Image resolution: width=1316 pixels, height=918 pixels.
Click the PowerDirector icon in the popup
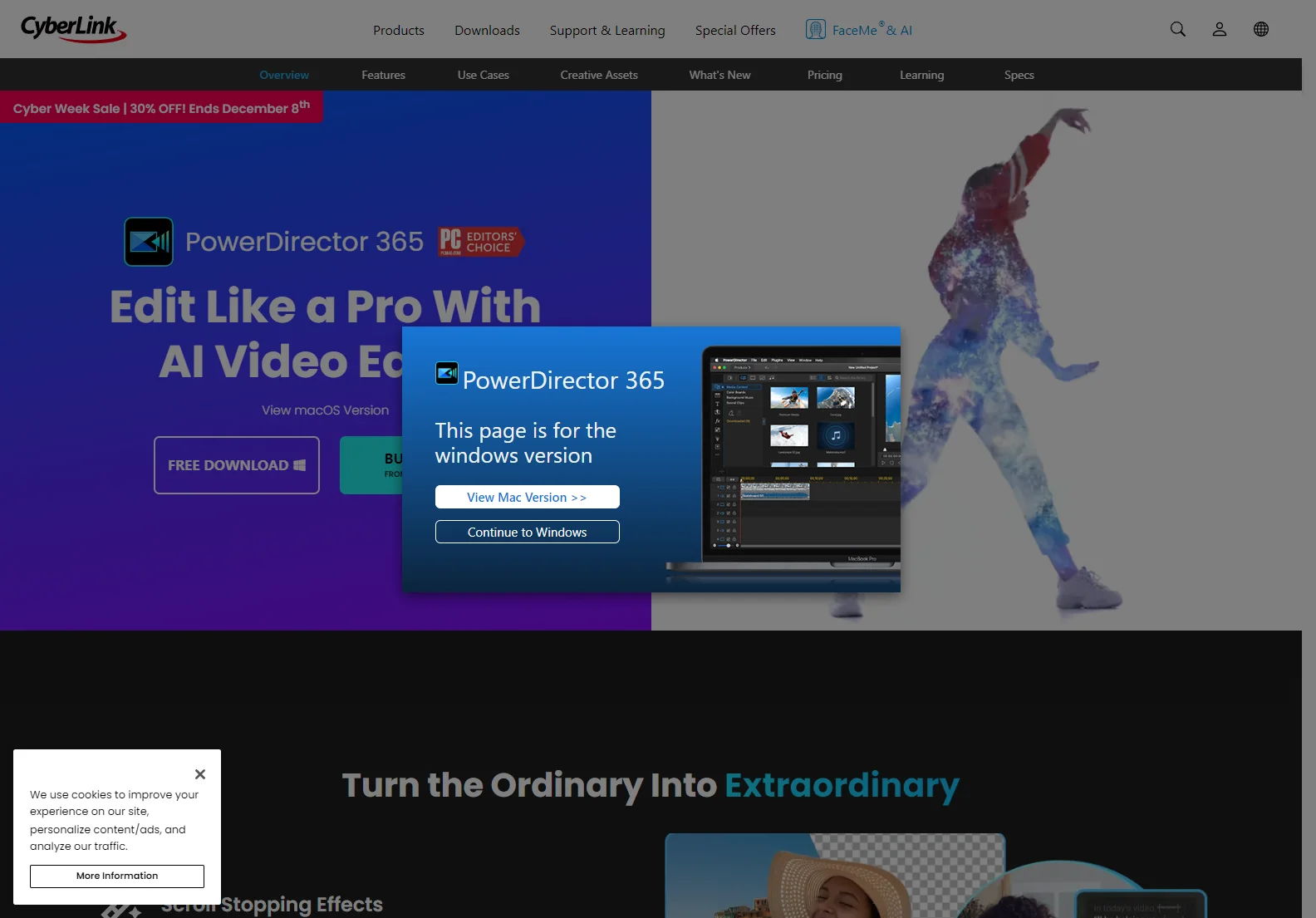[447, 373]
